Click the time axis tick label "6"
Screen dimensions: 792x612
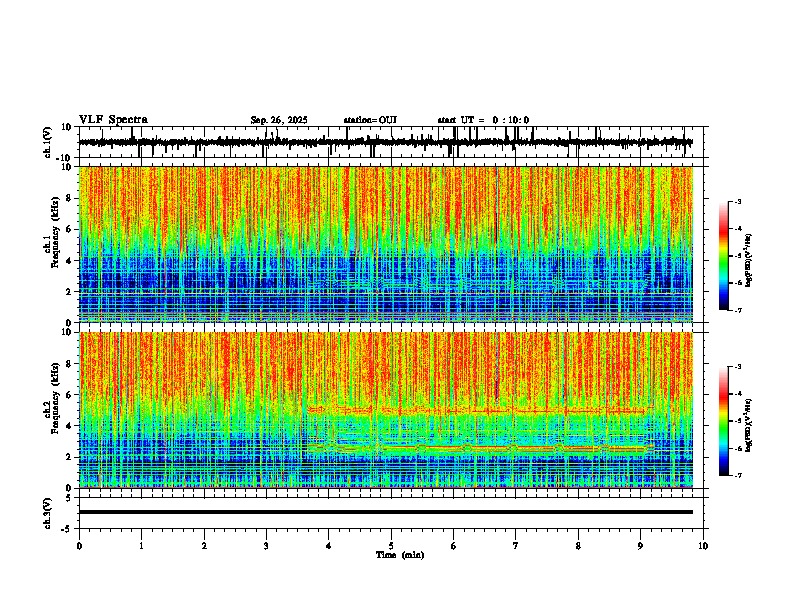454,546
